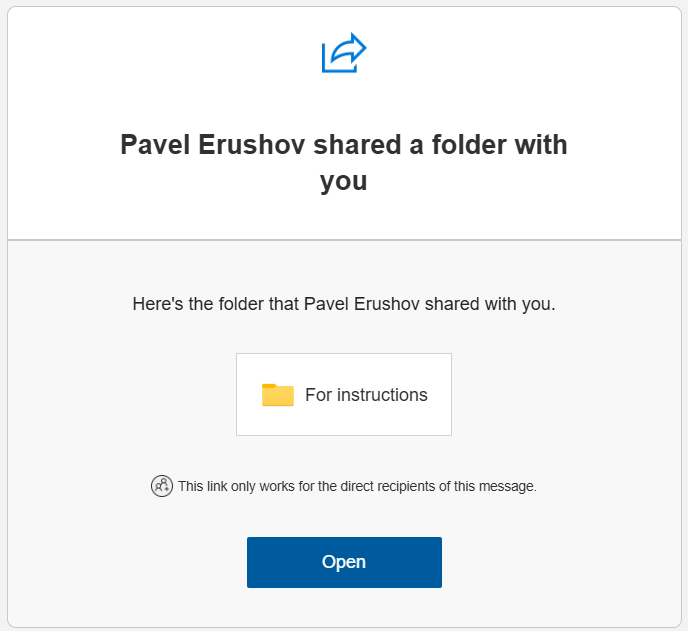Click the word "For" beside folder icon
Viewport: 688px width, 631px height.
coord(318,395)
